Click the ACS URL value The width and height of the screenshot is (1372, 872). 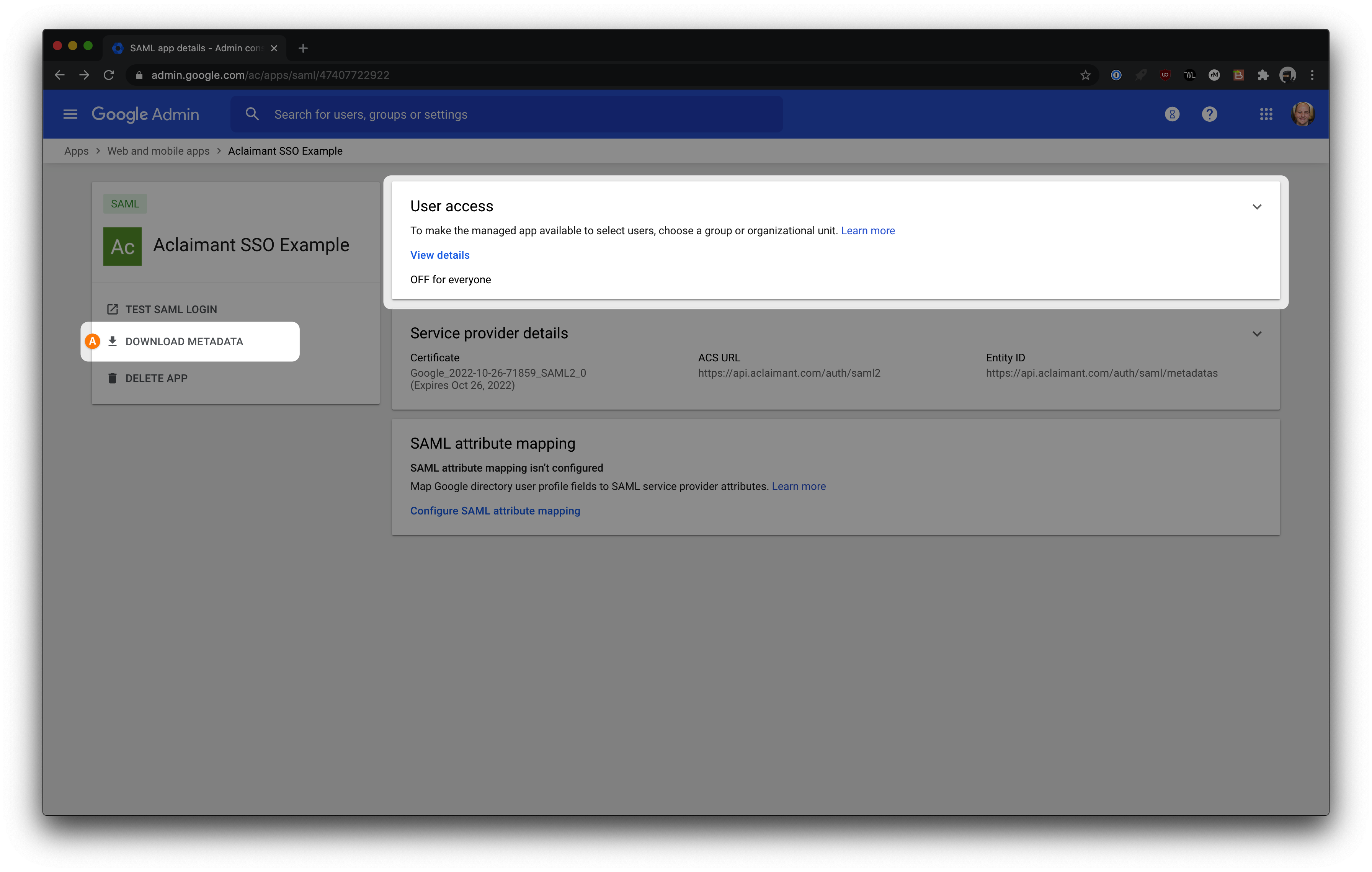pyautogui.click(x=789, y=373)
